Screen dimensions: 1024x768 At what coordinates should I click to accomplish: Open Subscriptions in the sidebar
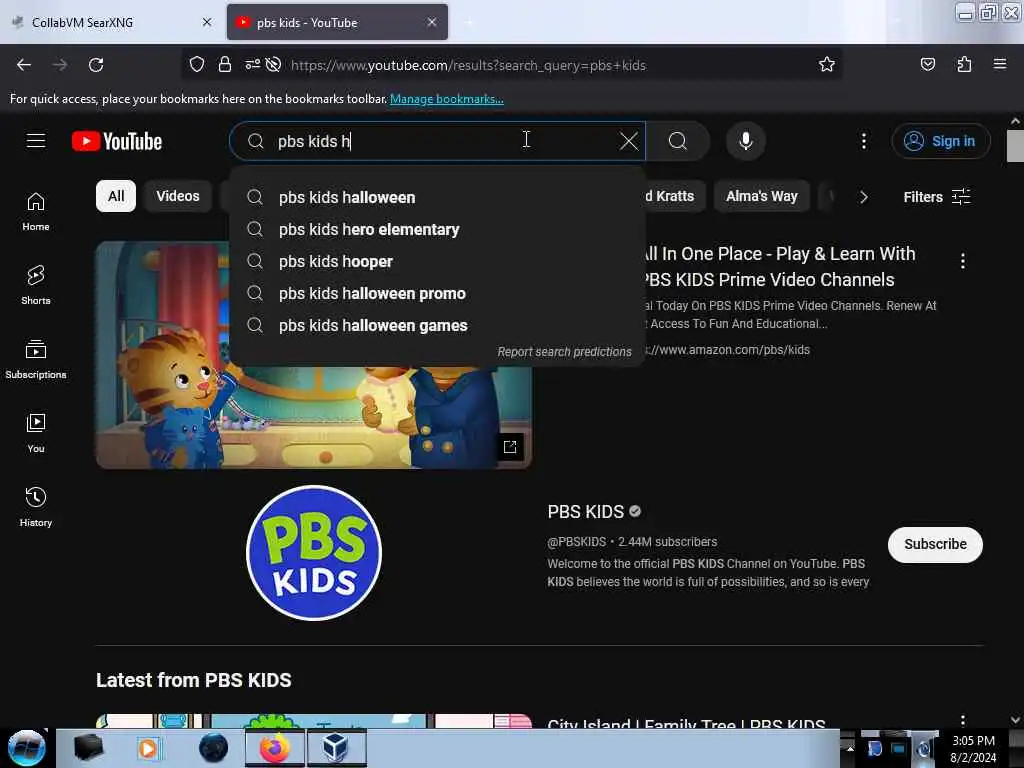point(36,359)
